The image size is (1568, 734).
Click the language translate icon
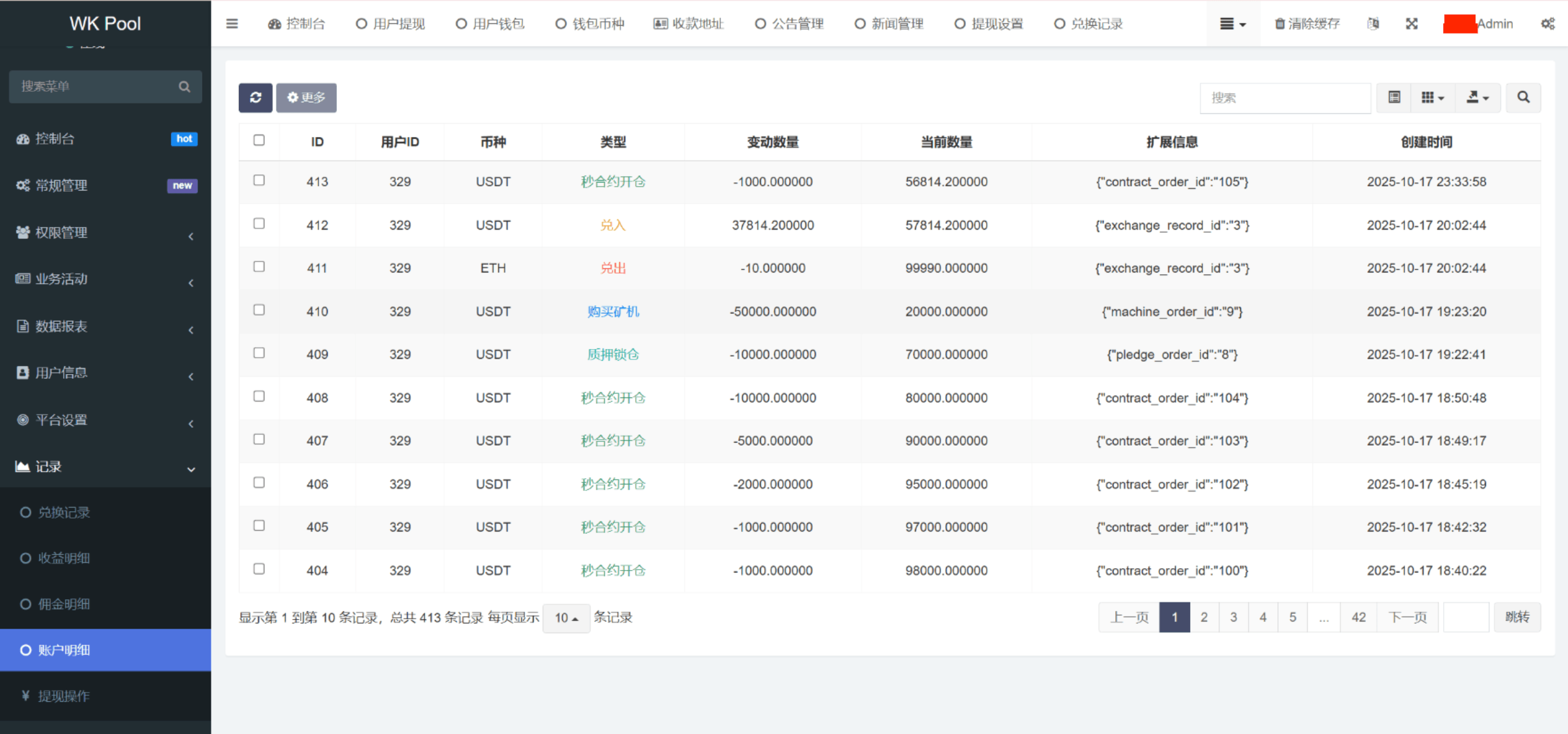1373,24
